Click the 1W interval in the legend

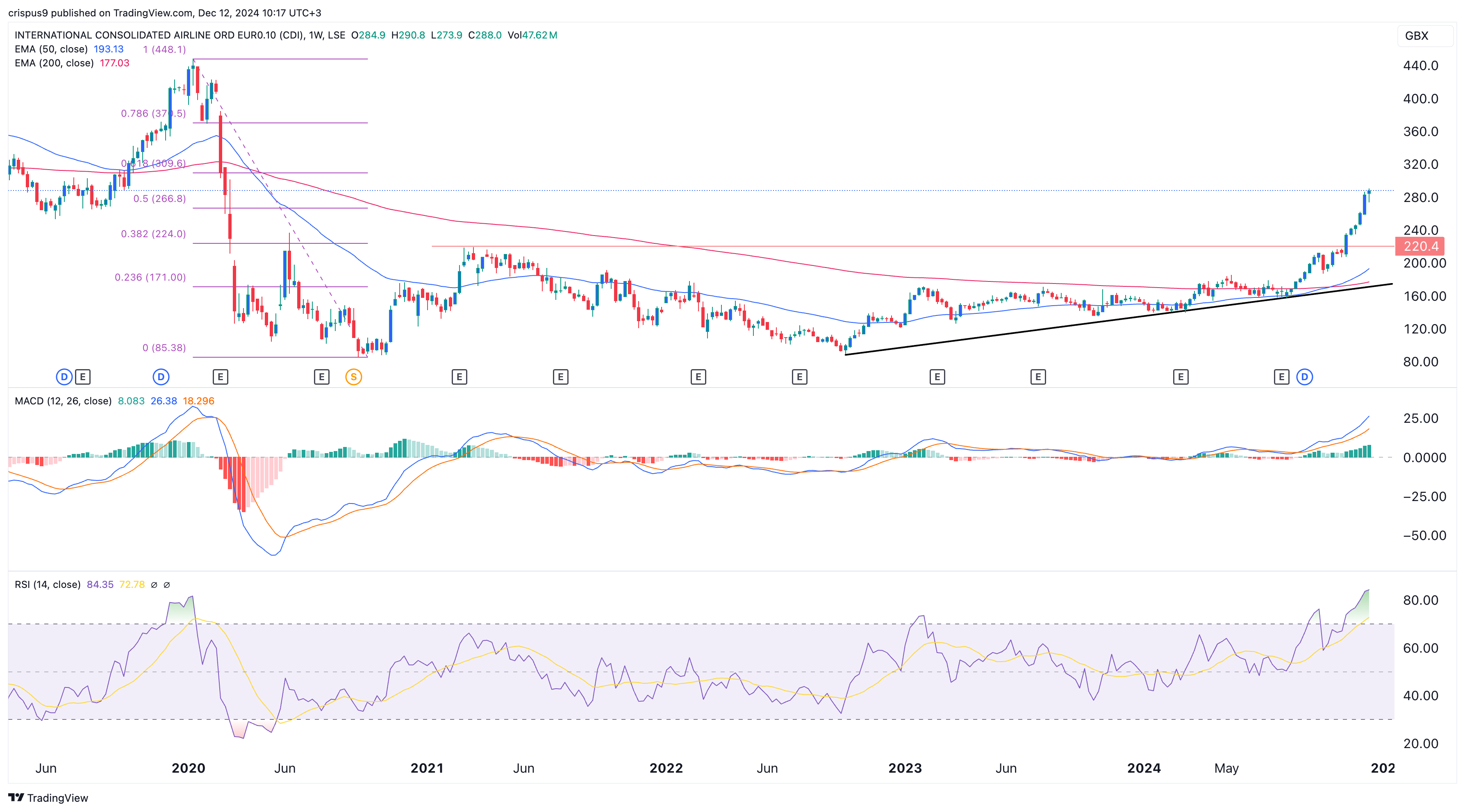316,35
